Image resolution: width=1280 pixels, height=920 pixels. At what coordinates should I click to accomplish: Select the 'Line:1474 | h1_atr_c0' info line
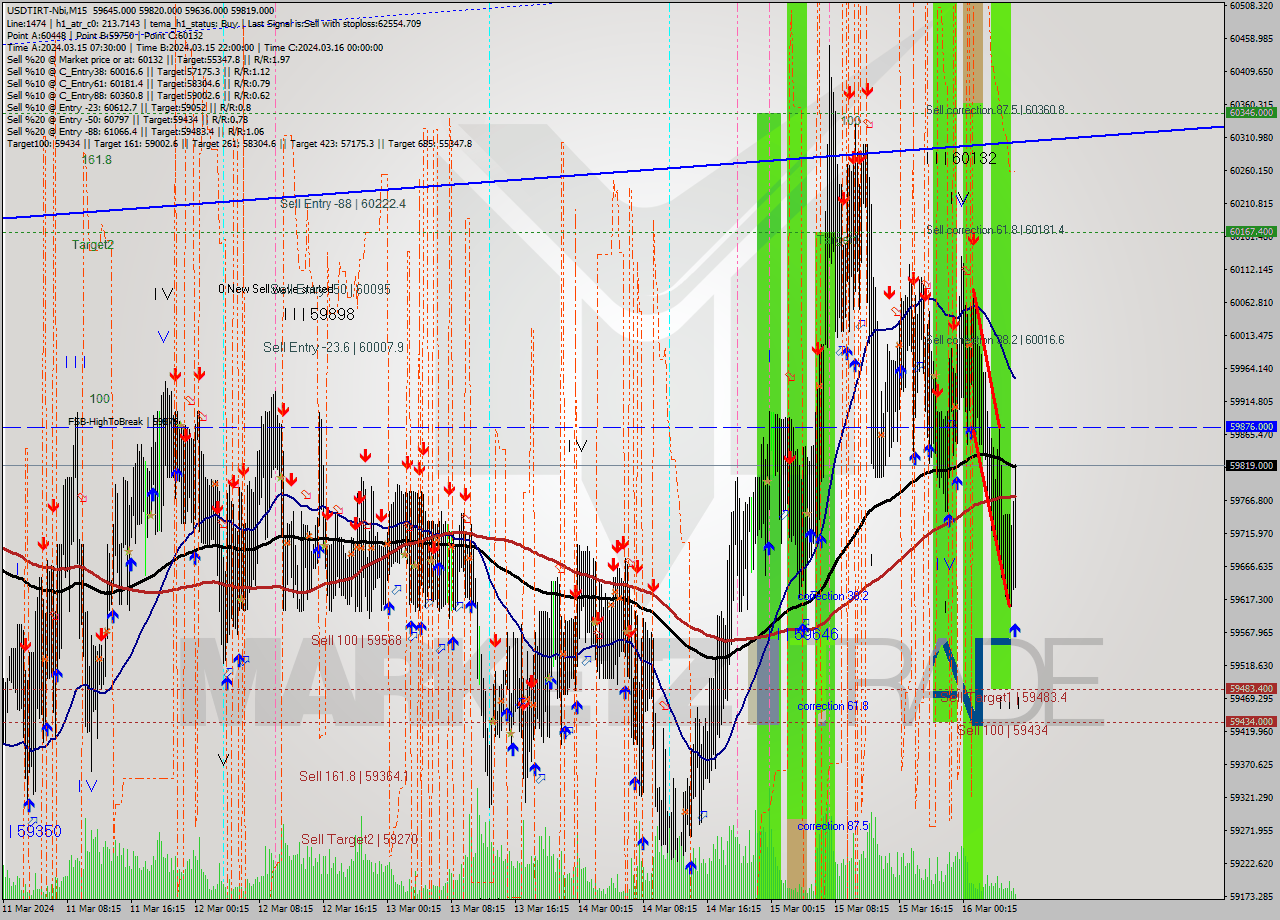pyautogui.click(x=214, y=23)
